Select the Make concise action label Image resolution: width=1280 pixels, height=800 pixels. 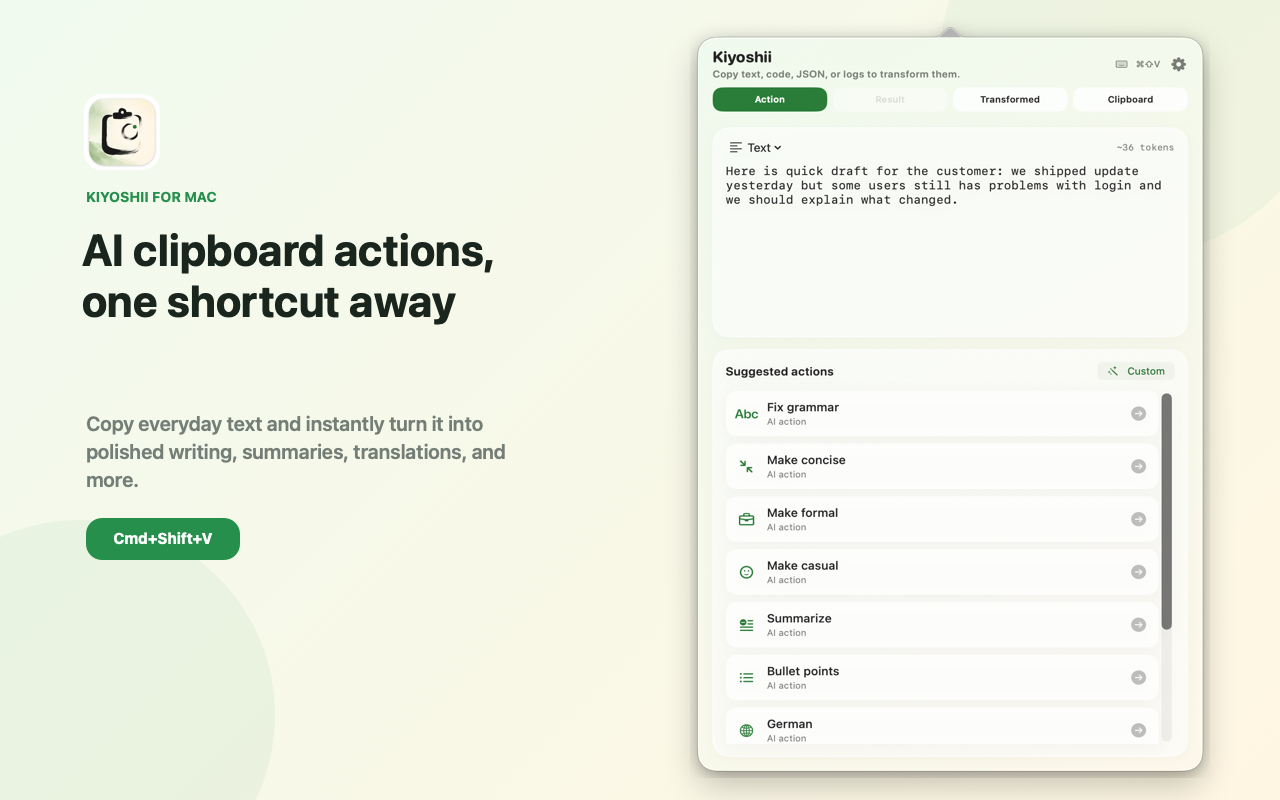[806, 460]
